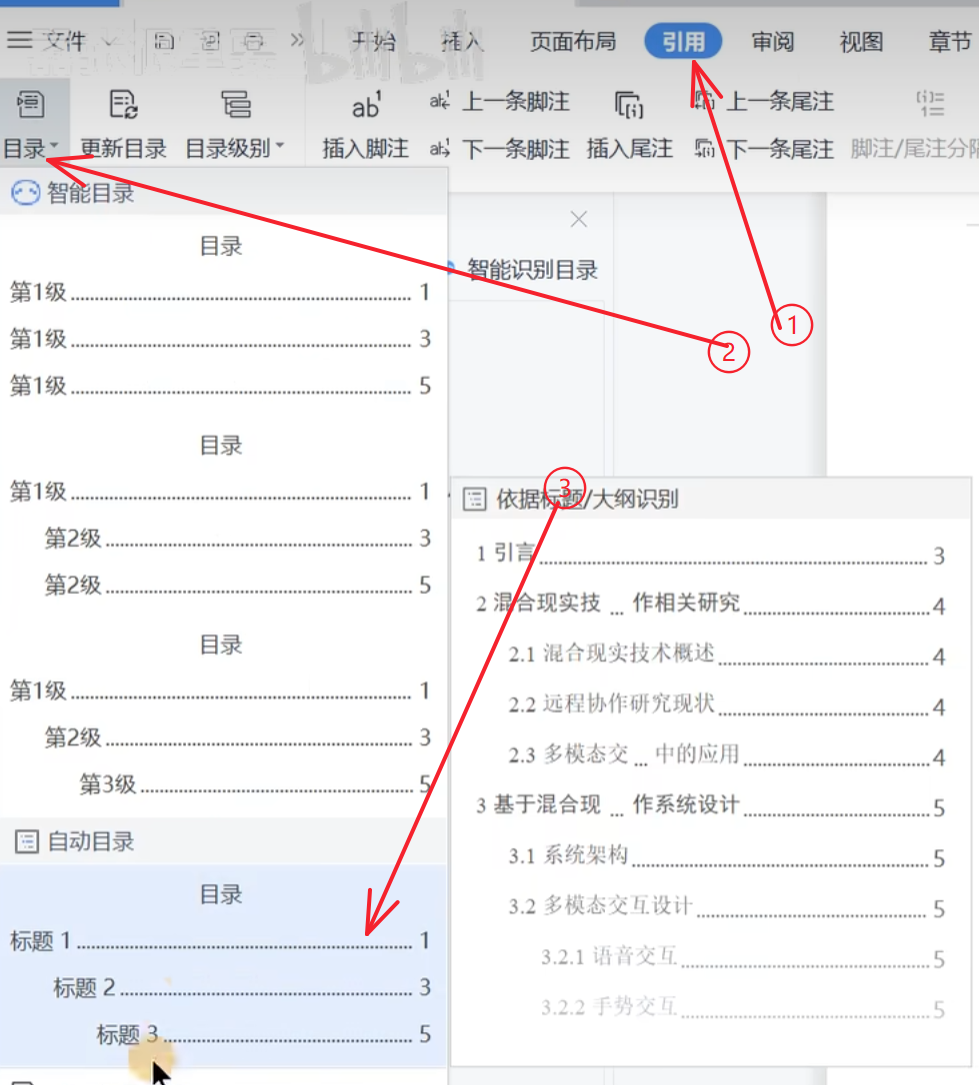Screen dimensions: 979x1085
Task: Click the 3 基于混合现 entry
Action: pyautogui.click(x=711, y=805)
